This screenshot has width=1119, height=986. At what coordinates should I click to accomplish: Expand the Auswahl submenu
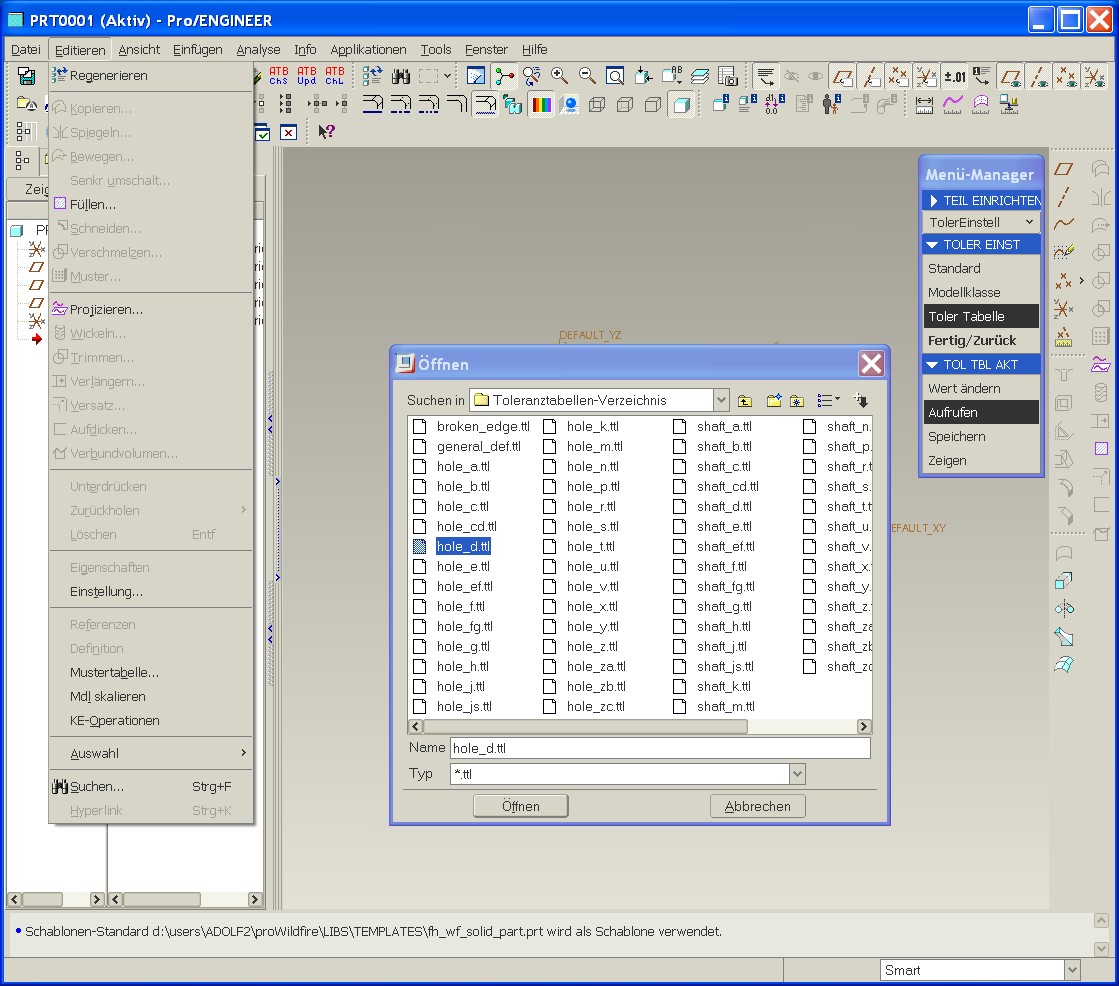tap(151, 753)
